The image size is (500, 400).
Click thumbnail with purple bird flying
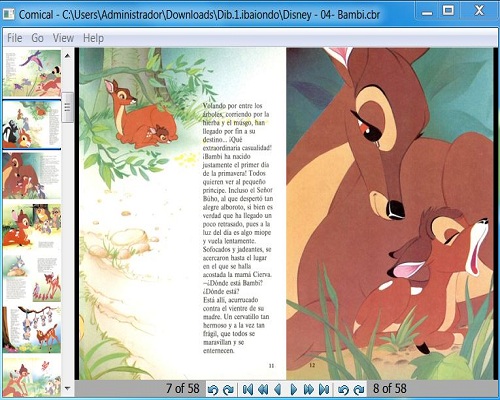[32, 73]
